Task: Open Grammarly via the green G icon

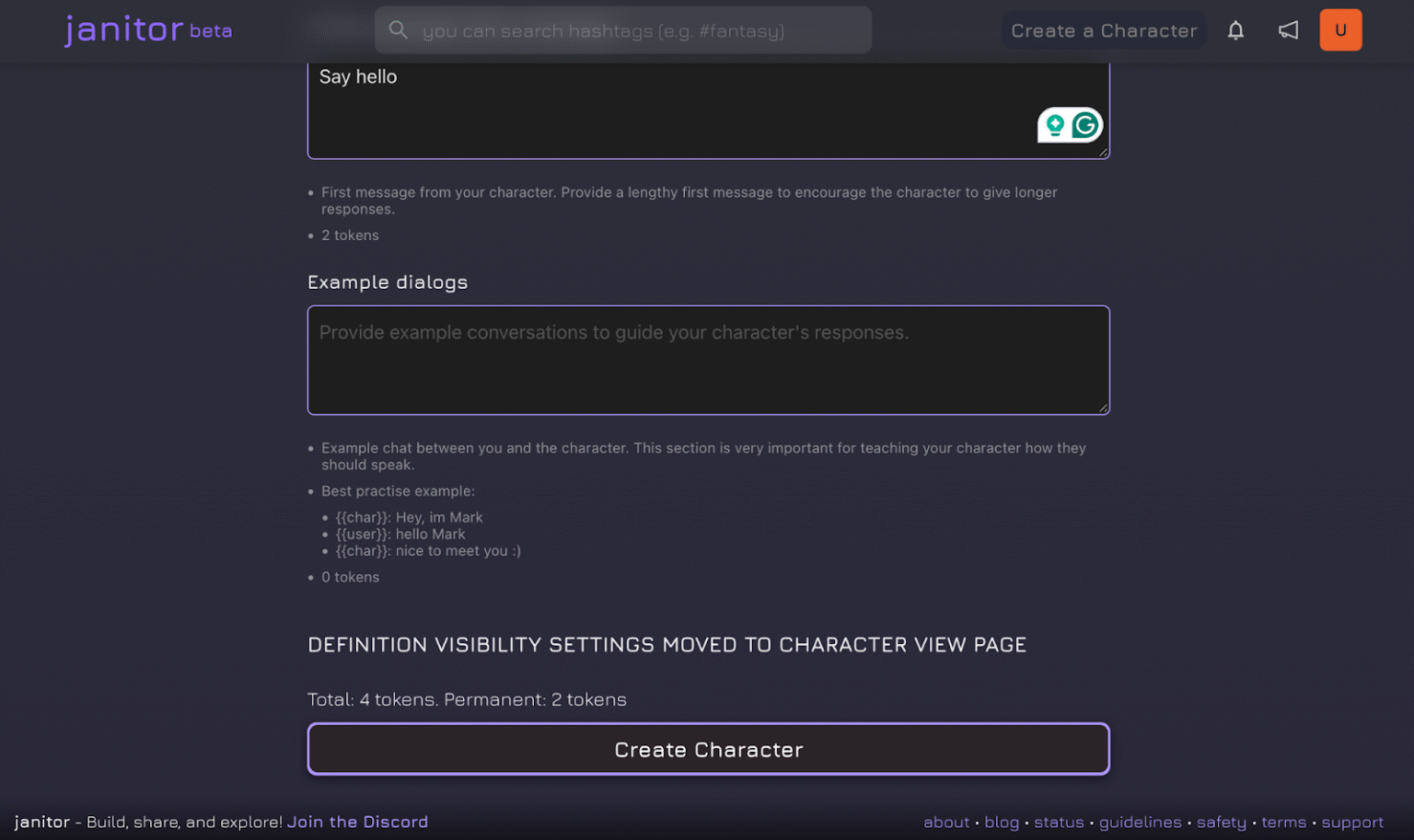Action: click(1086, 124)
